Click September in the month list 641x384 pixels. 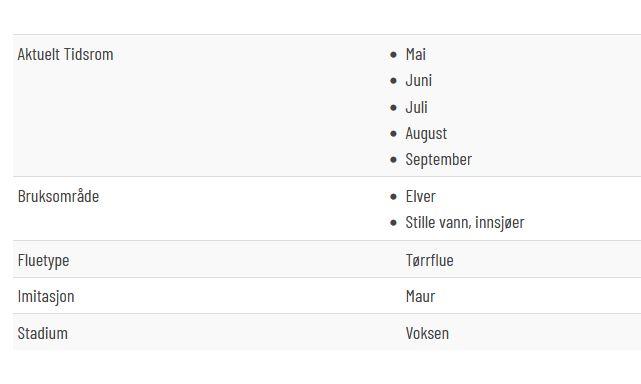point(439,159)
